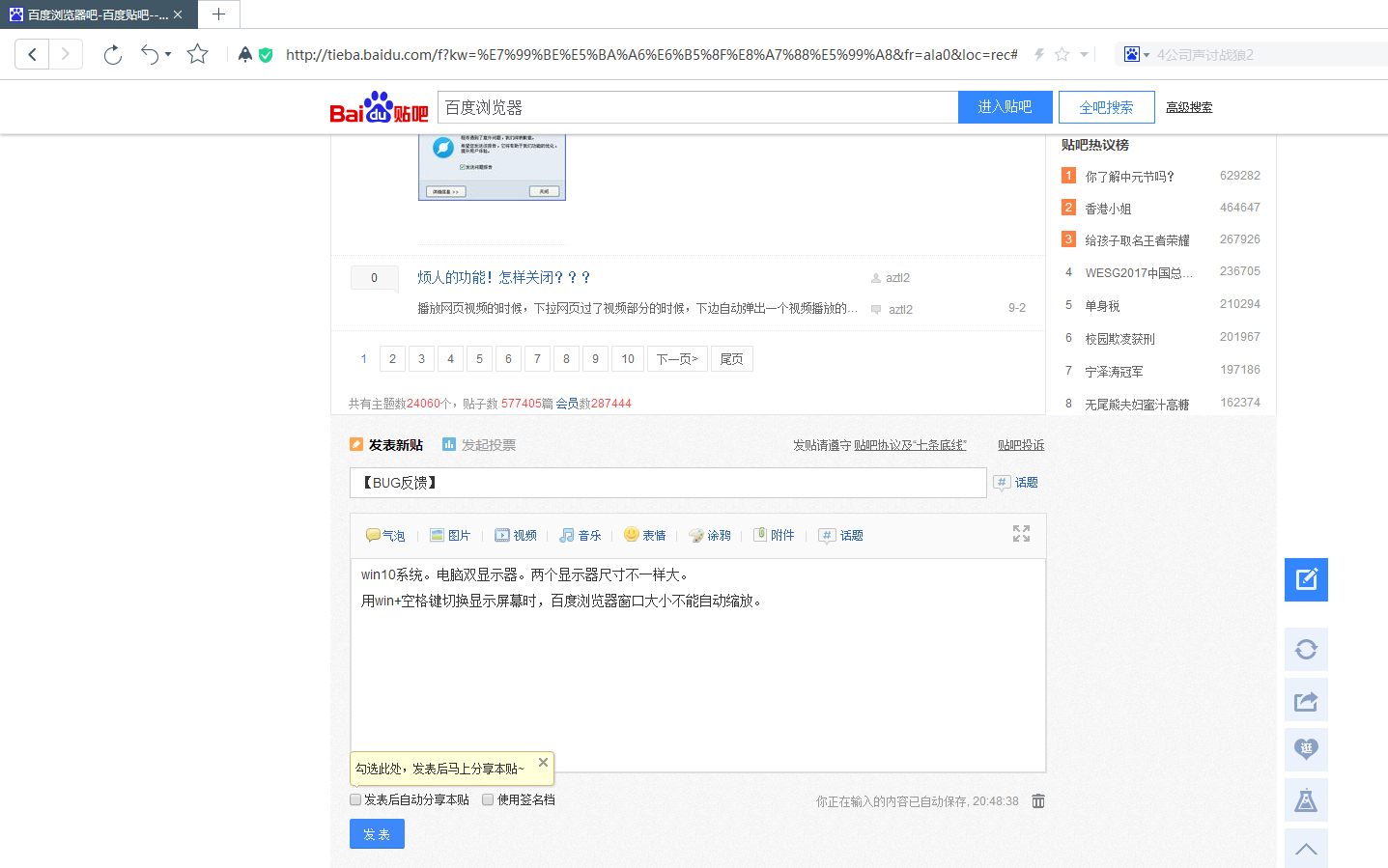Open hot topic 单身税
This screenshot has height=868, width=1388.
[x=1102, y=306]
